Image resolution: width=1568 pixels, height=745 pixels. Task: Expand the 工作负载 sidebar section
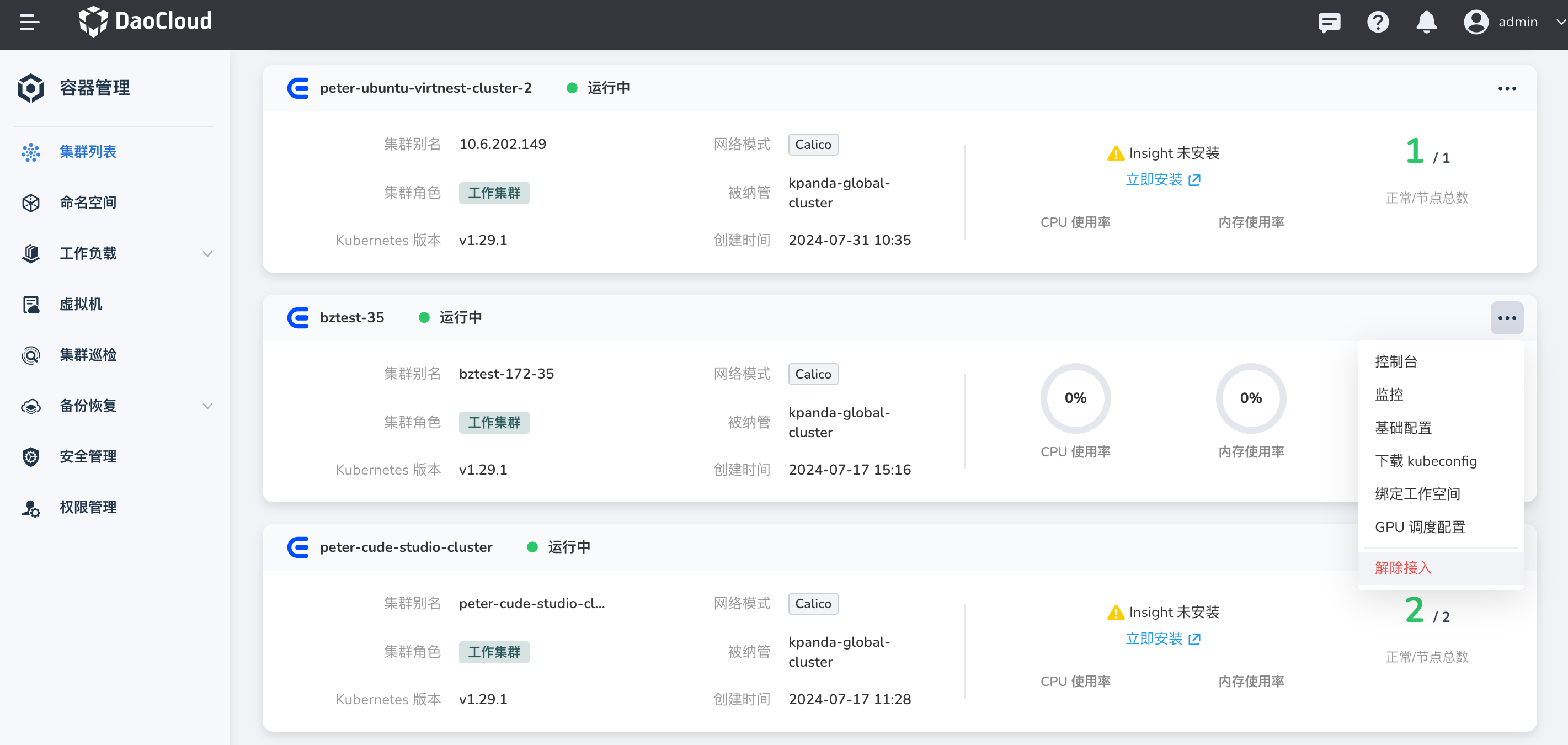207,254
